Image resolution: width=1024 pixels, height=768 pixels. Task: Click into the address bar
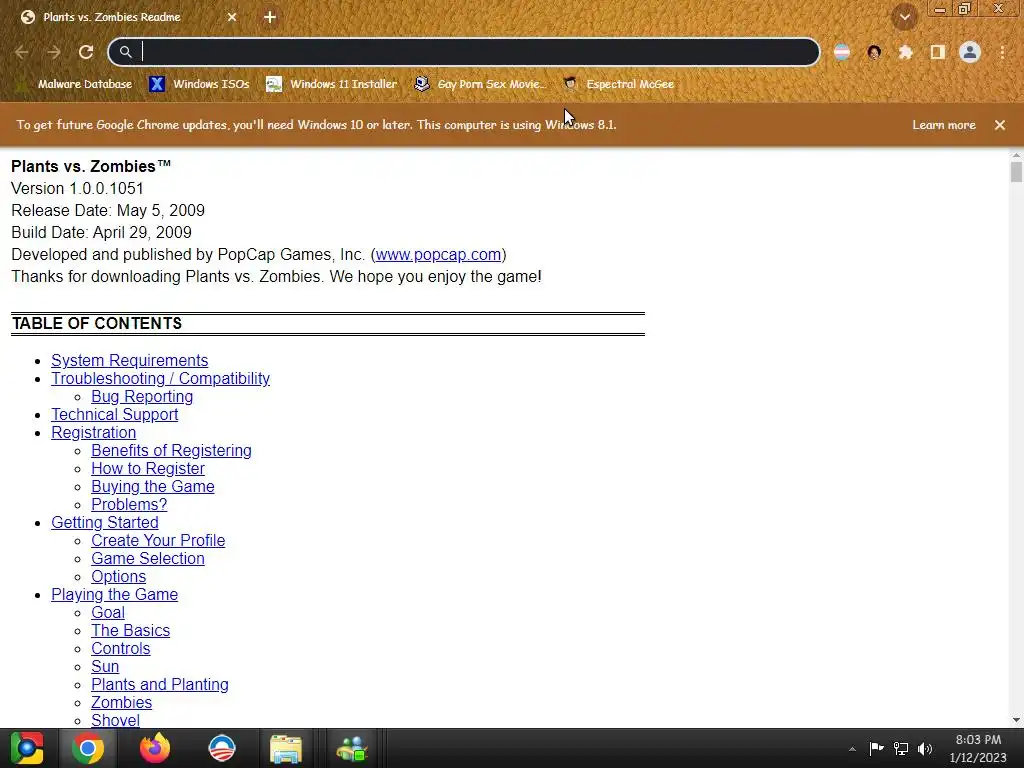coord(464,52)
